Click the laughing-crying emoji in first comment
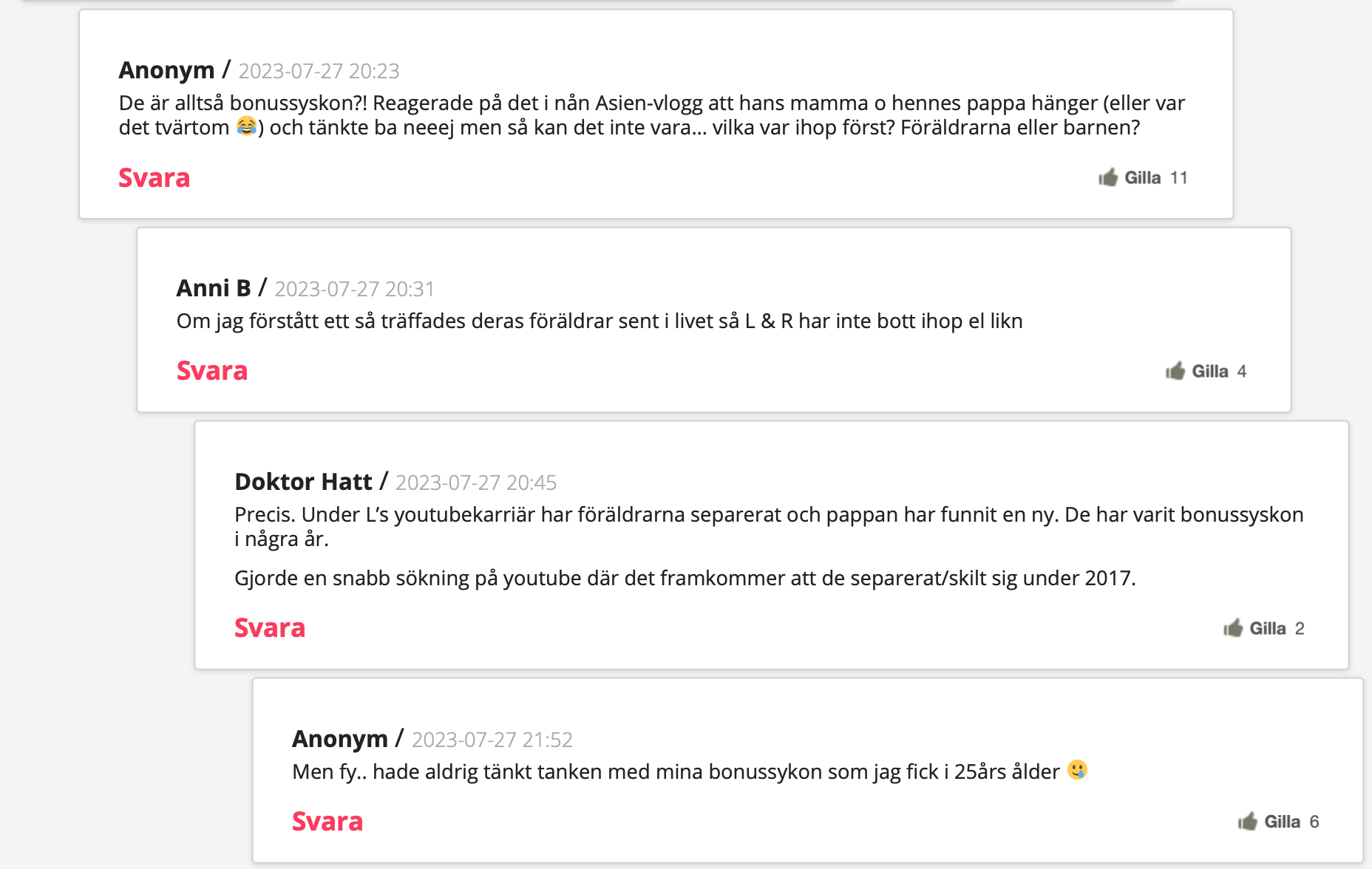1372x869 pixels. (x=247, y=126)
